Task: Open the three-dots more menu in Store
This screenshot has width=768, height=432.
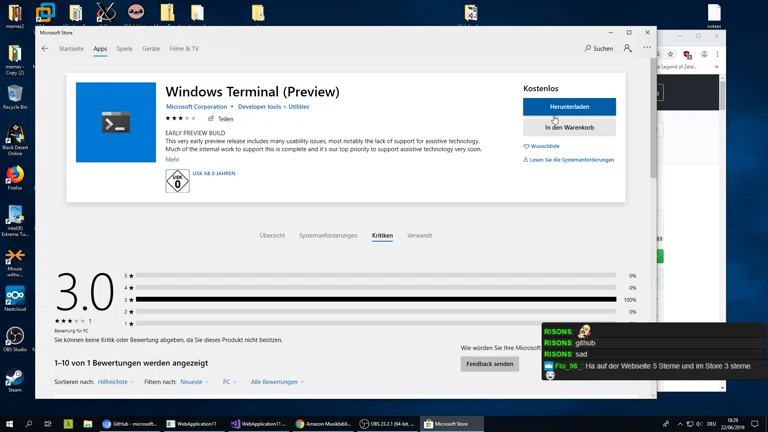Action: tap(647, 48)
